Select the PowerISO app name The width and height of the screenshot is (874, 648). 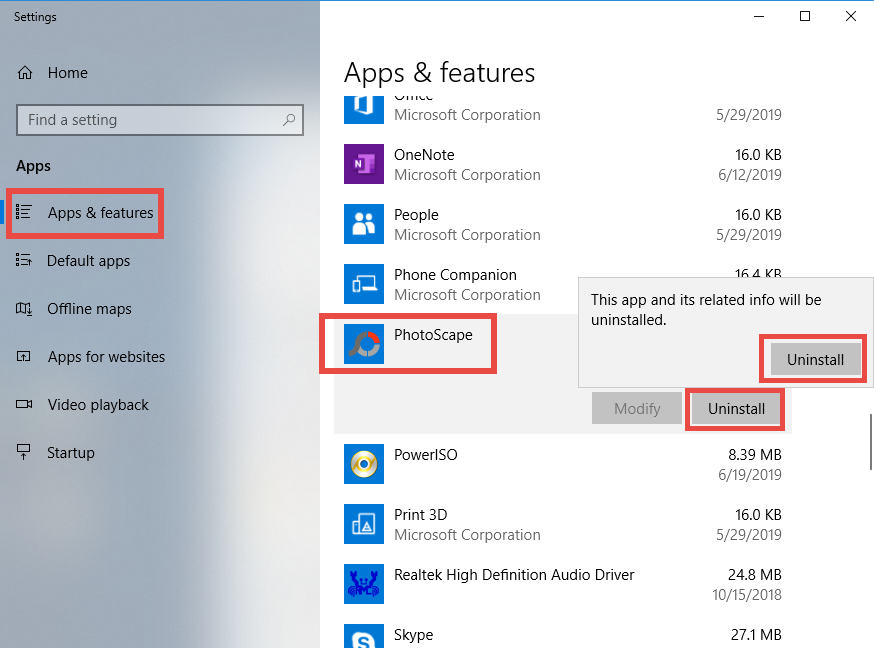coord(426,455)
